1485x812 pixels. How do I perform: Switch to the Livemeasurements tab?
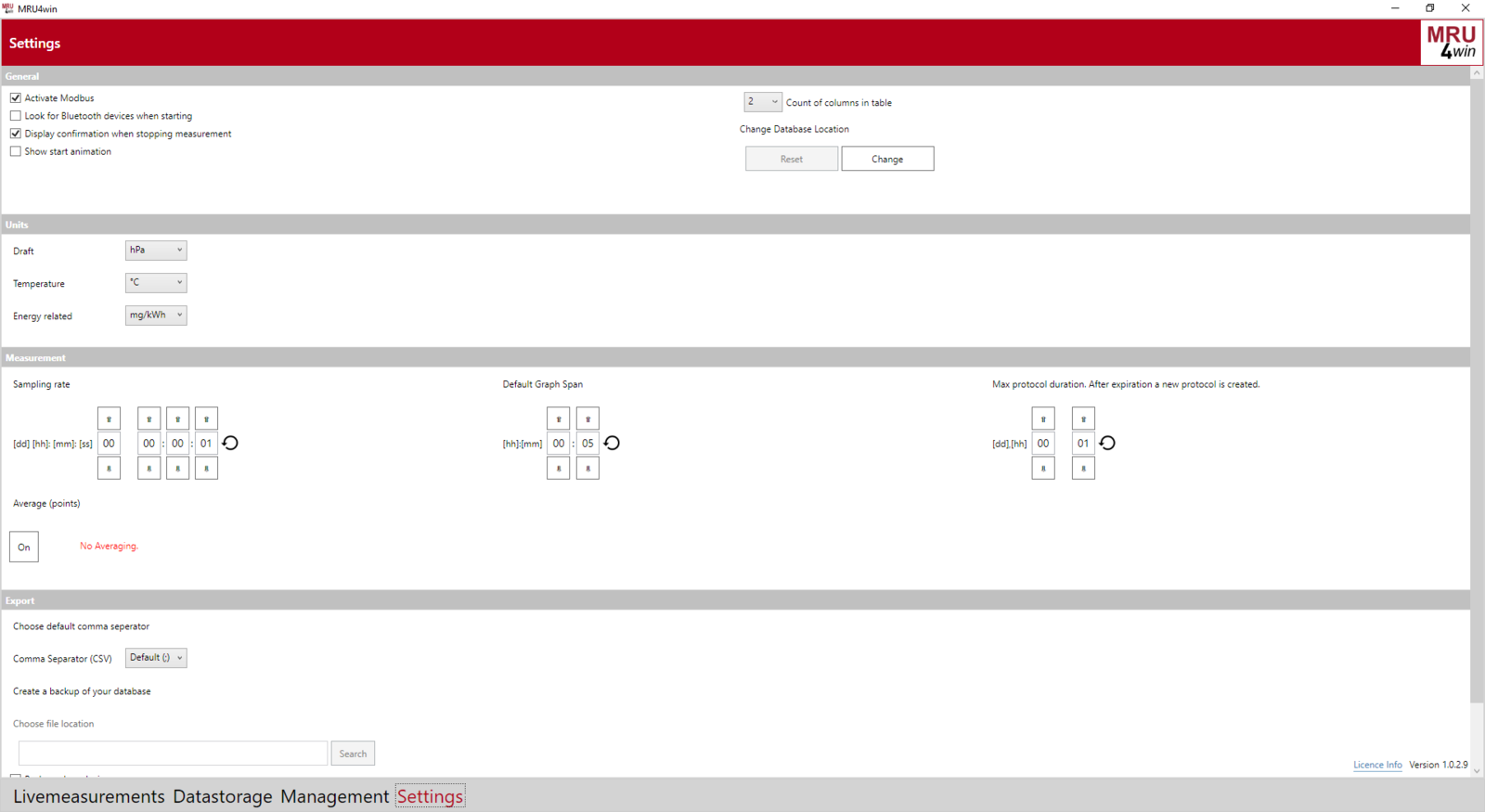click(88, 796)
